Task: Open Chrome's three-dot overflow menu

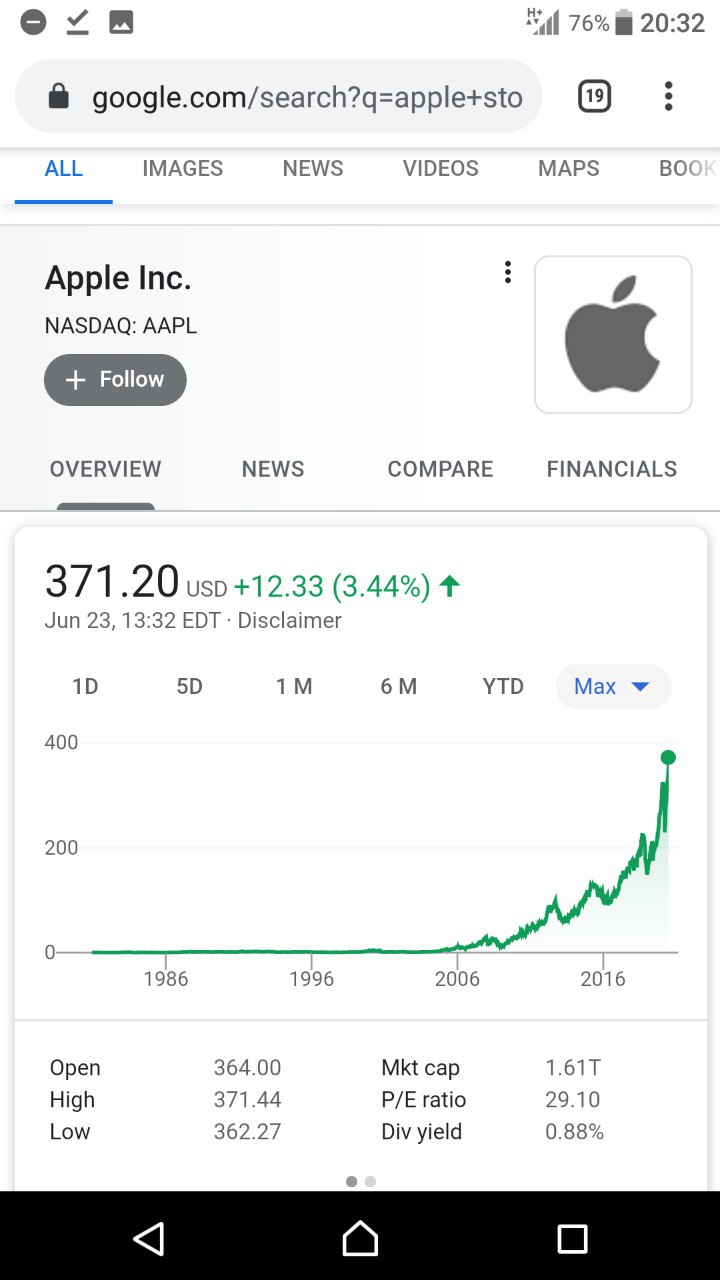Action: 668,96
